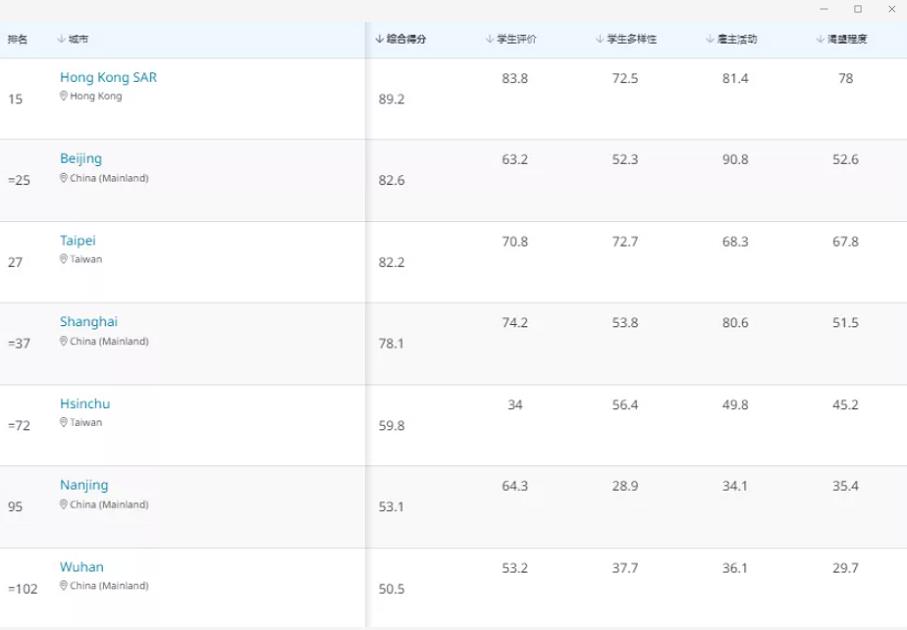Open the Hong Kong SAR city link

click(x=108, y=78)
